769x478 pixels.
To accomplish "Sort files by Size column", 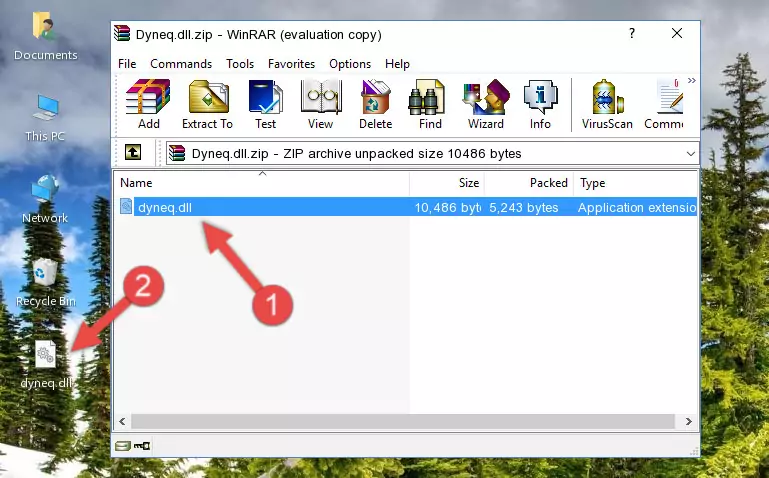I will 447,183.
